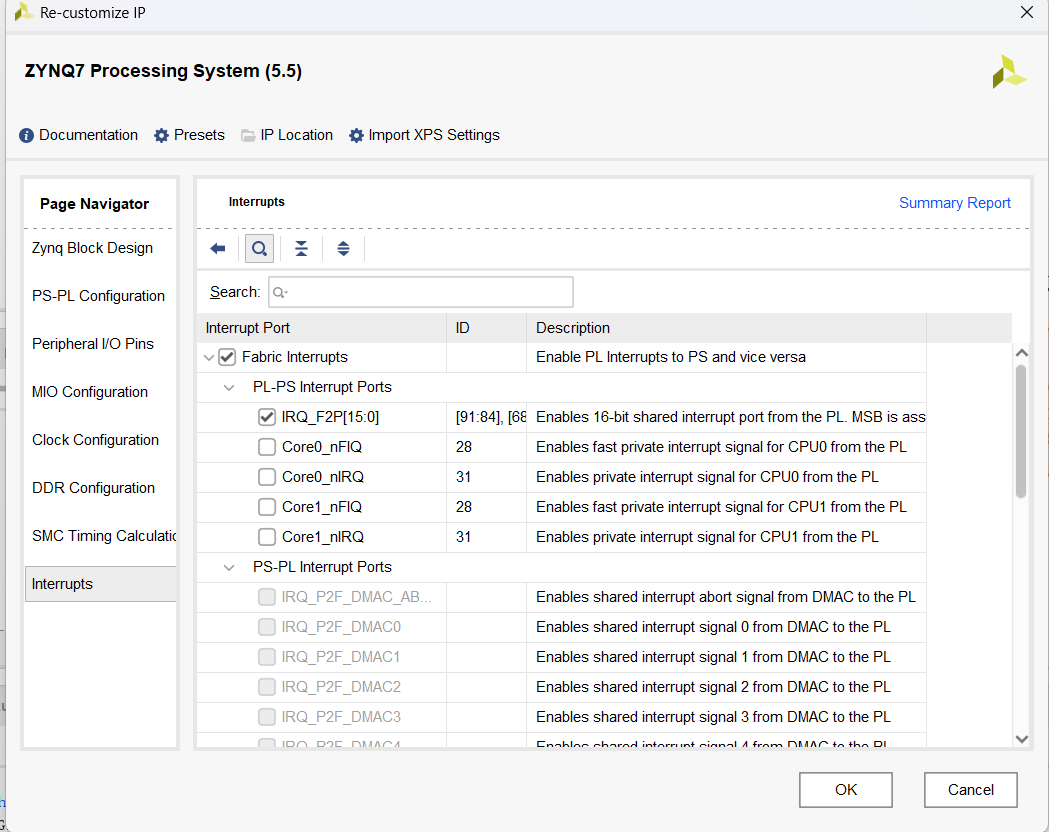The height and width of the screenshot is (832, 1049).
Task: Enable the Core0_nFIQ checkbox
Action: point(267,447)
